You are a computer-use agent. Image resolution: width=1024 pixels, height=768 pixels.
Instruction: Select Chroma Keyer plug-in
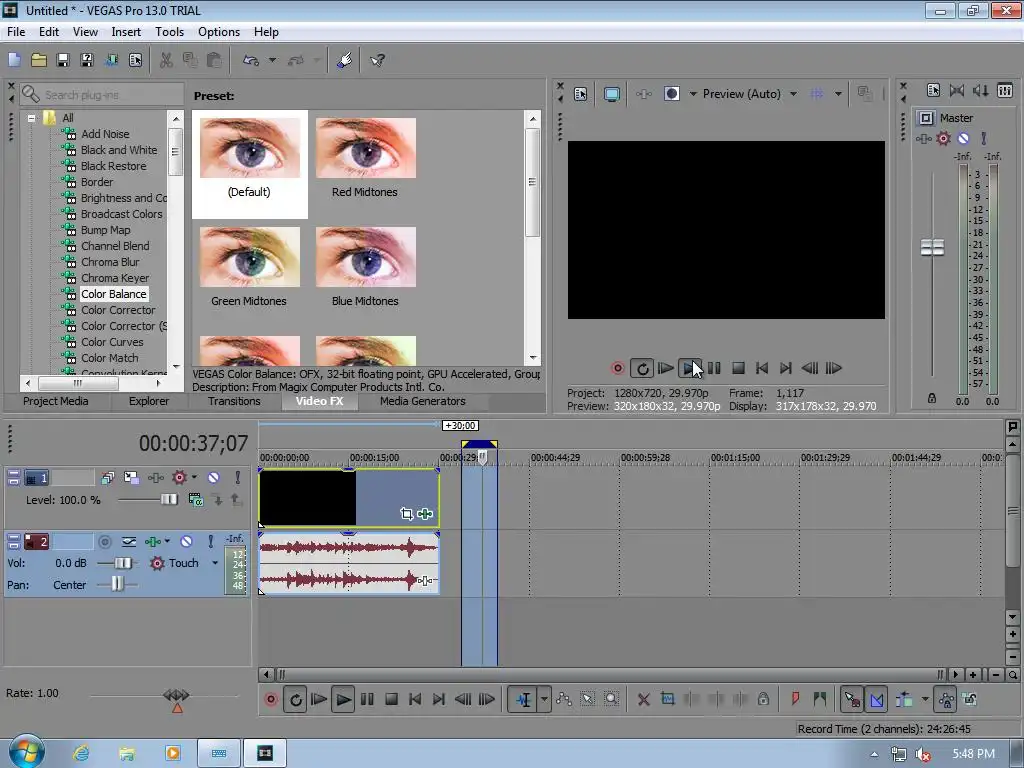pyautogui.click(x=114, y=278)
